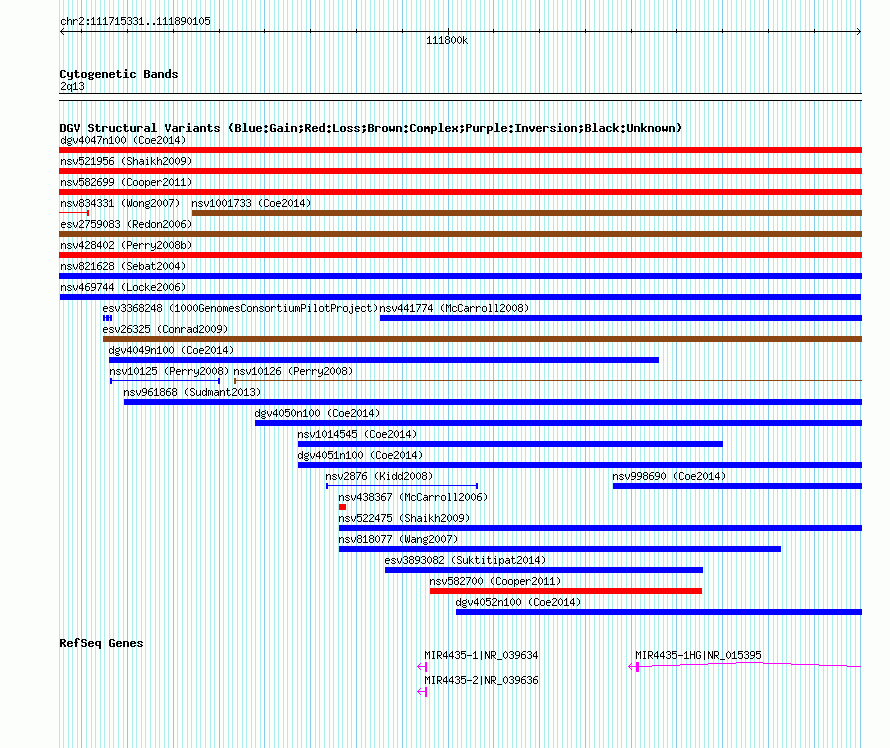Click the nsv10125 (Perry2008) thin blue feature
The width and height of the screenshot is (890, 748).
(165, 381)
